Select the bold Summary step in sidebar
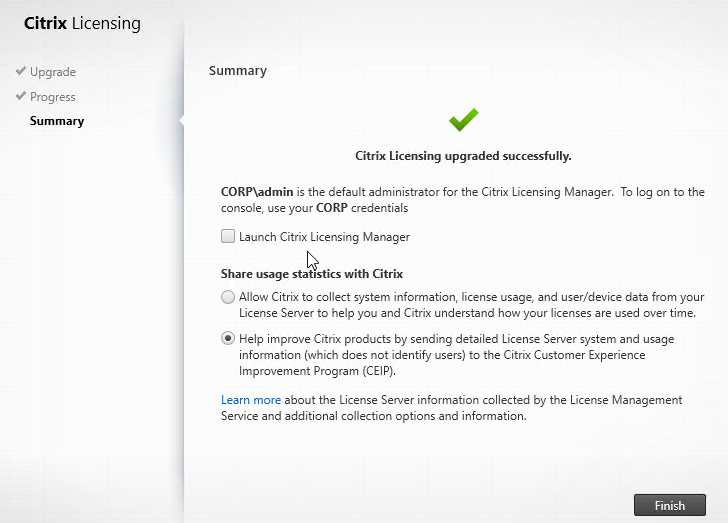The image size is (728, 523). tap(57, 121)
